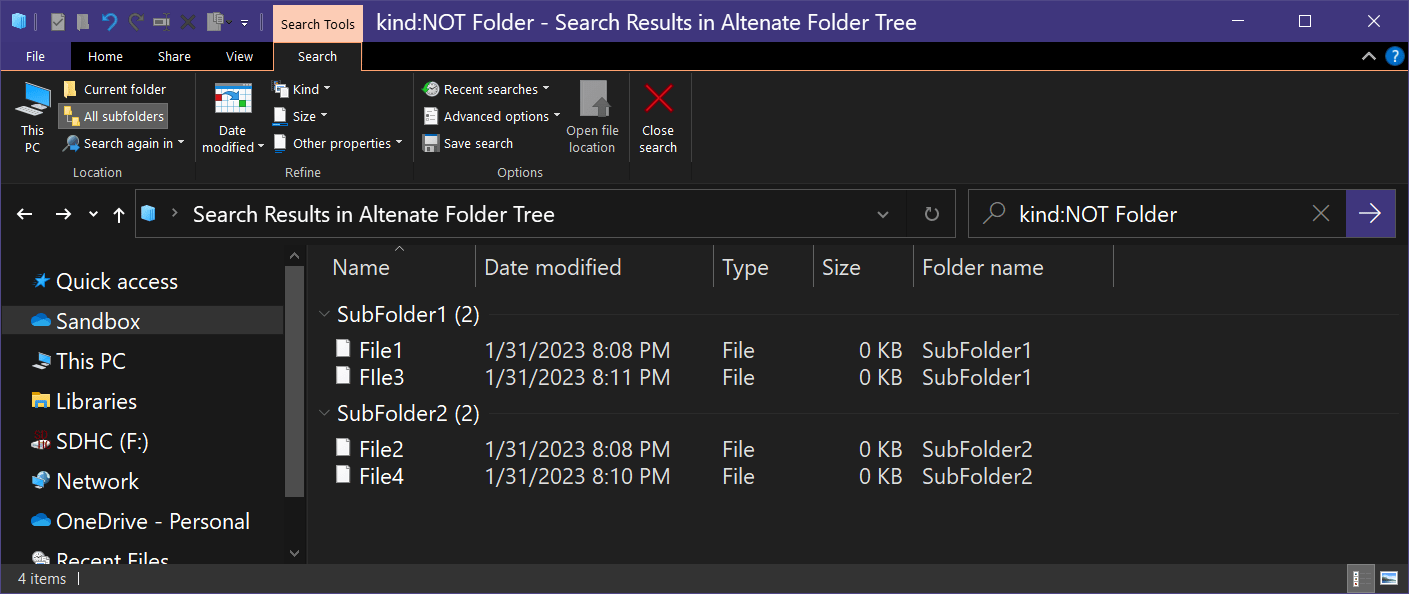This screenshot has width=1409, height=594.
Task: Open the File menu
Action: click(35, 56)
